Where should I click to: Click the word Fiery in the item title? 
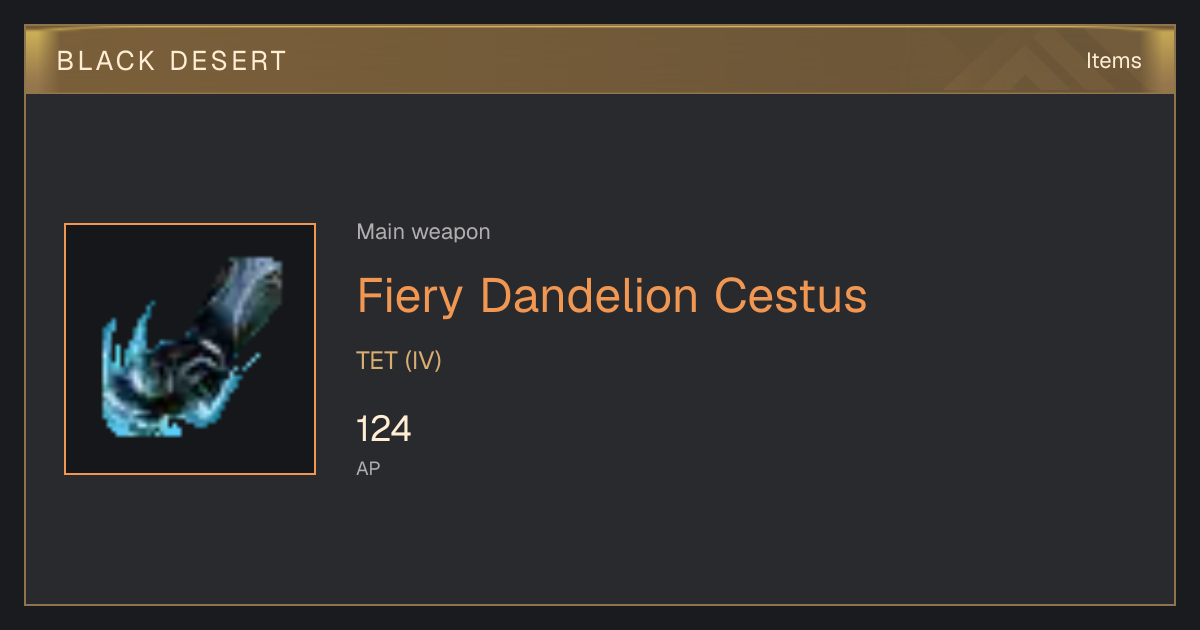pyautogui.click(x=412, y=296)
